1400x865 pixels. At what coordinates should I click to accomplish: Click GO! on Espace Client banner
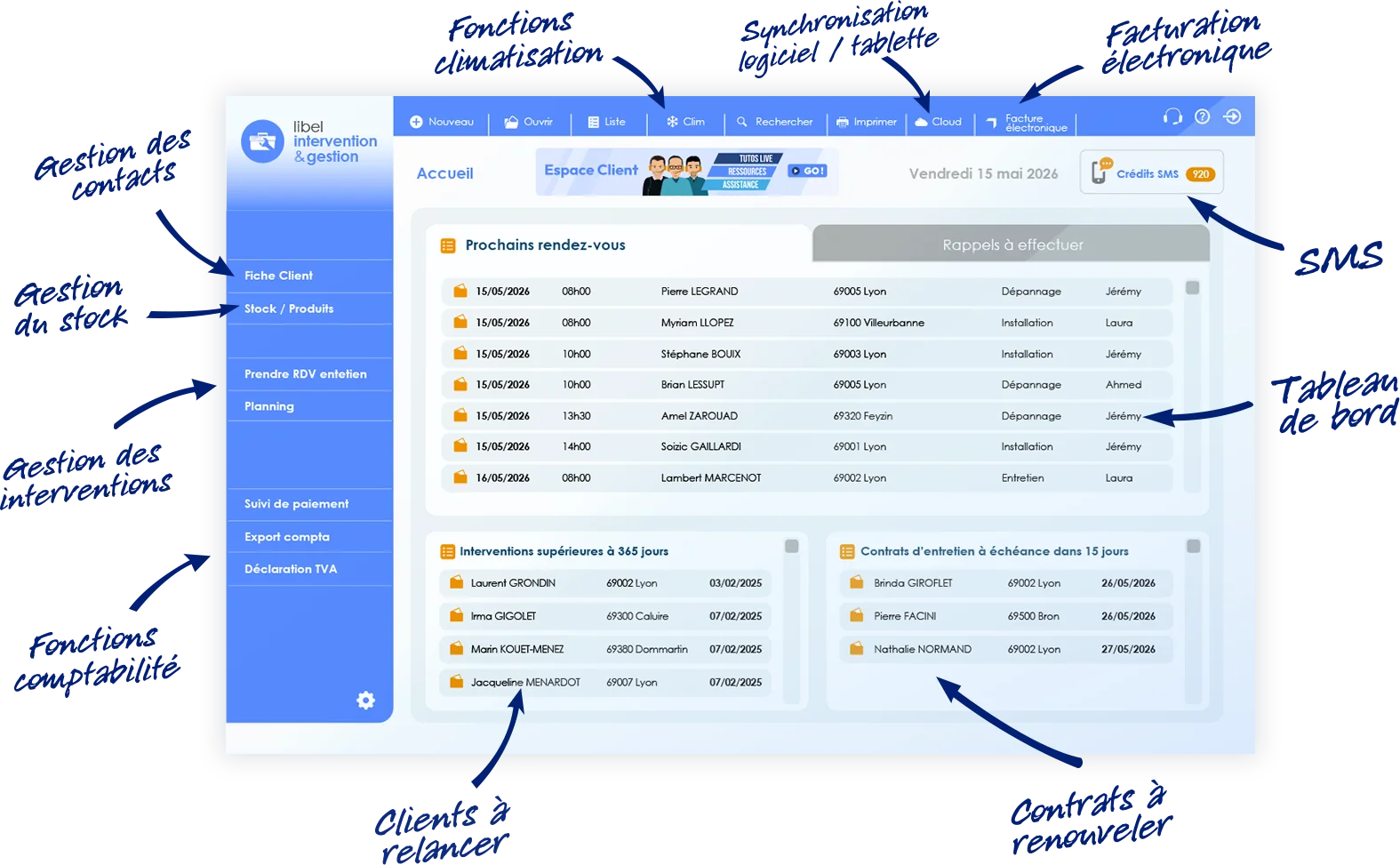pos(808,171)
